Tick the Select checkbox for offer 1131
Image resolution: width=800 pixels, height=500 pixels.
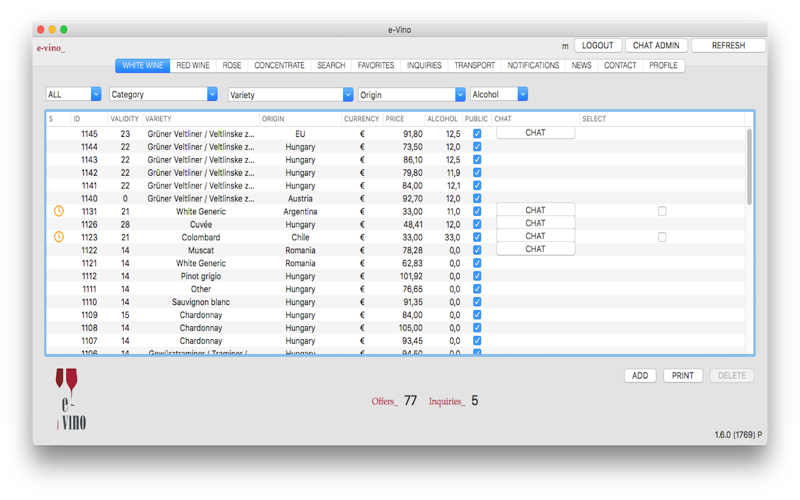tap(662, 211)
